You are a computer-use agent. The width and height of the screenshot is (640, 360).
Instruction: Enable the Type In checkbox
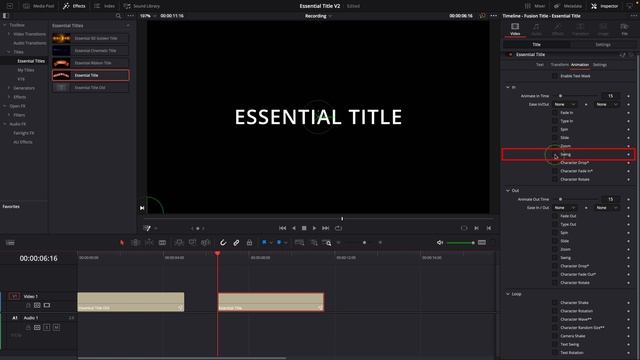point(554,121)
